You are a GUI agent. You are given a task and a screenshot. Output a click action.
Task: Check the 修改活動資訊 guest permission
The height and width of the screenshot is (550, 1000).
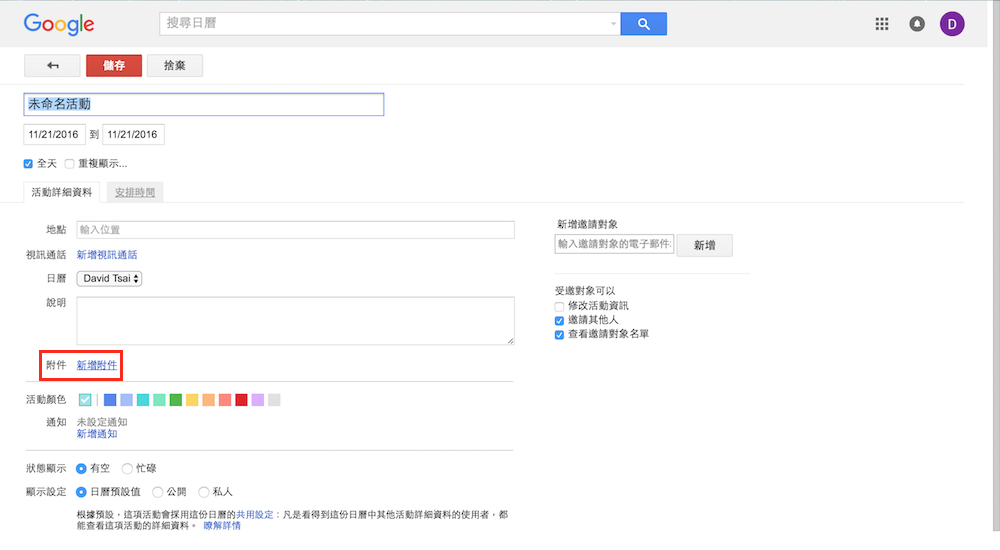click(x=560, y=305)
